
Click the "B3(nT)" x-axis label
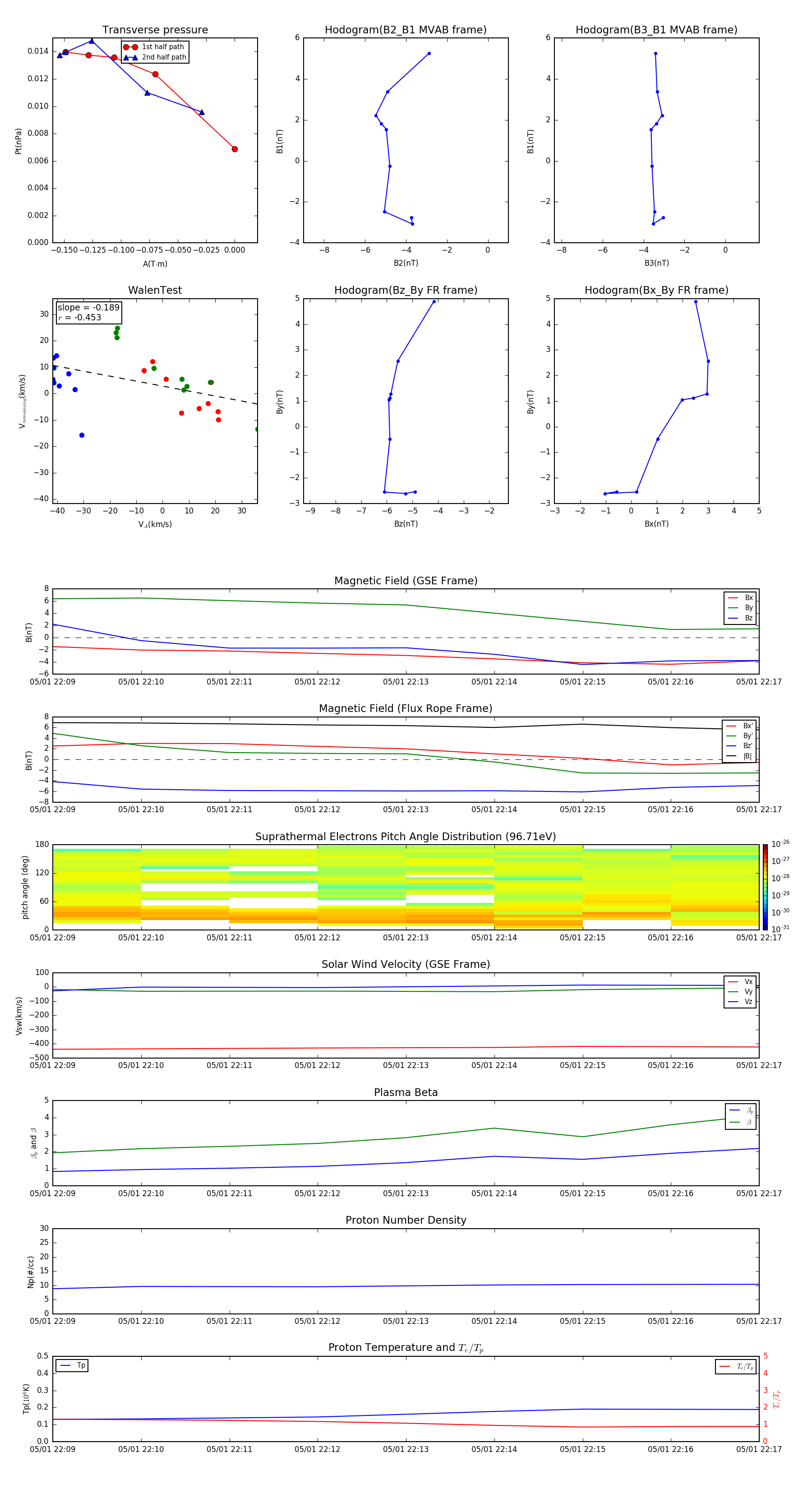[656, 263]
